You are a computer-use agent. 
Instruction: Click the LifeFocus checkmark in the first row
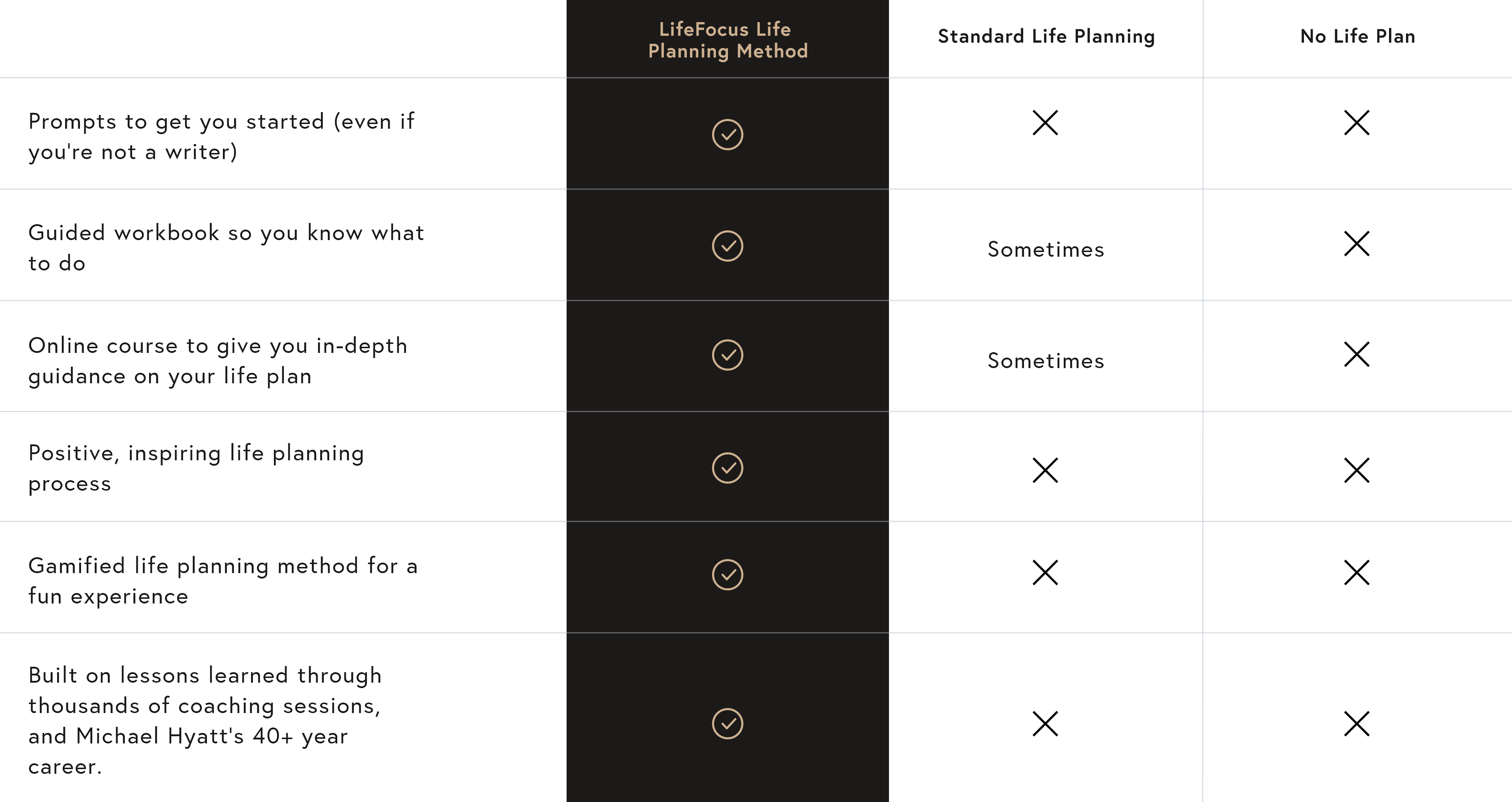(x=727, y=135)
